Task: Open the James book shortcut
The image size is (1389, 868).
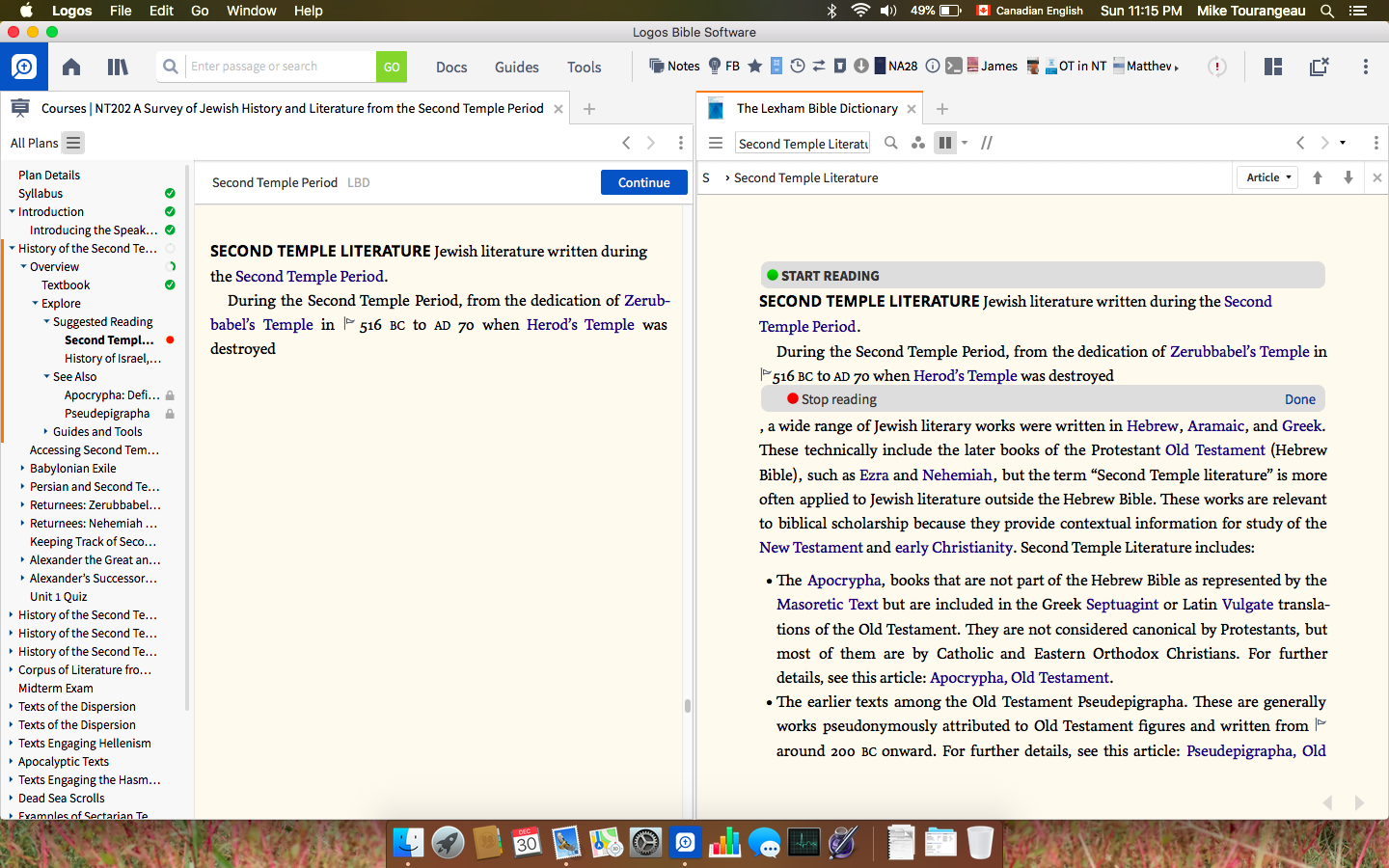Action: [x=993, y=66]
